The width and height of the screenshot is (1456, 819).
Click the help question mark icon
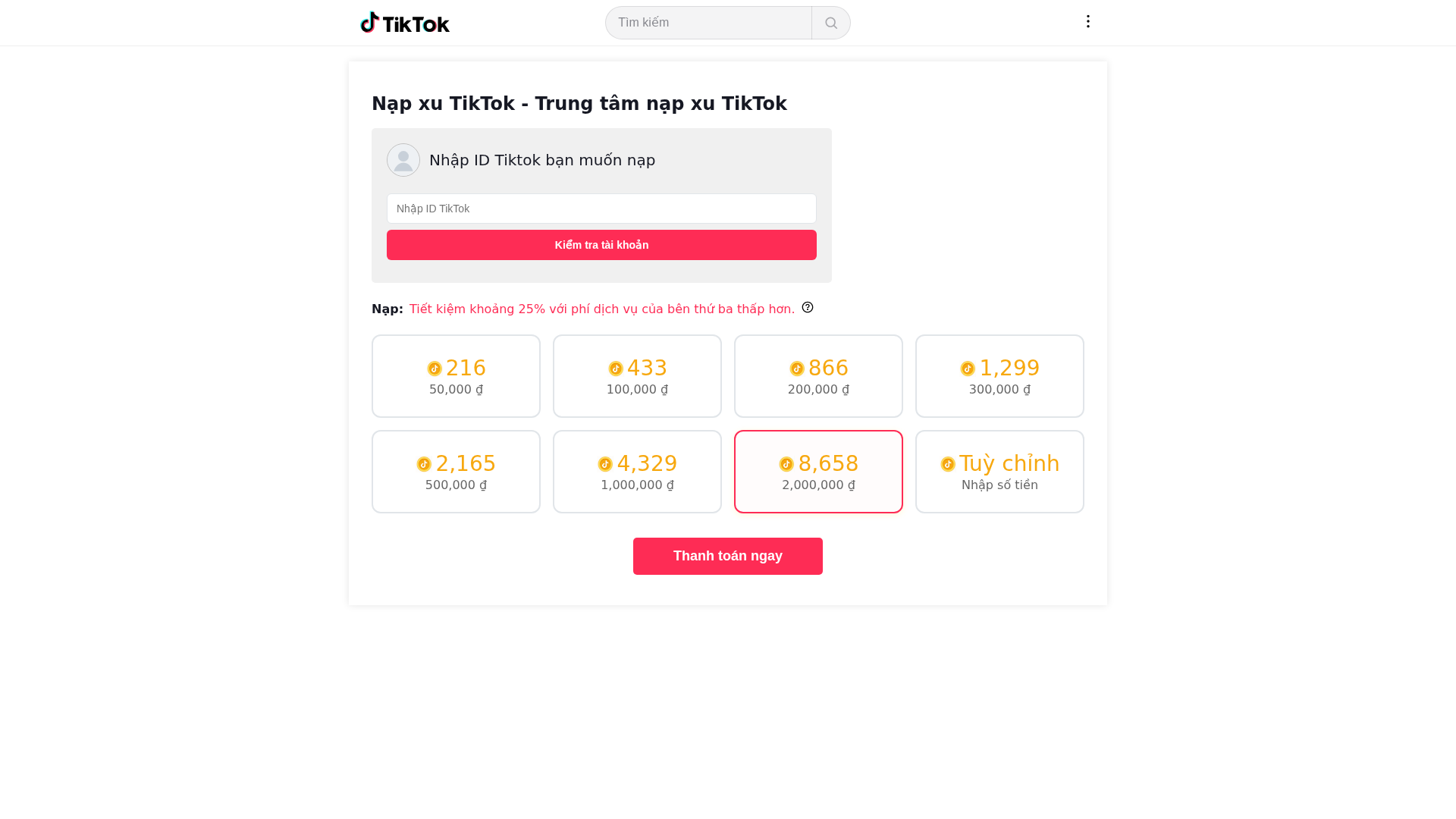[x=808, y=307]
